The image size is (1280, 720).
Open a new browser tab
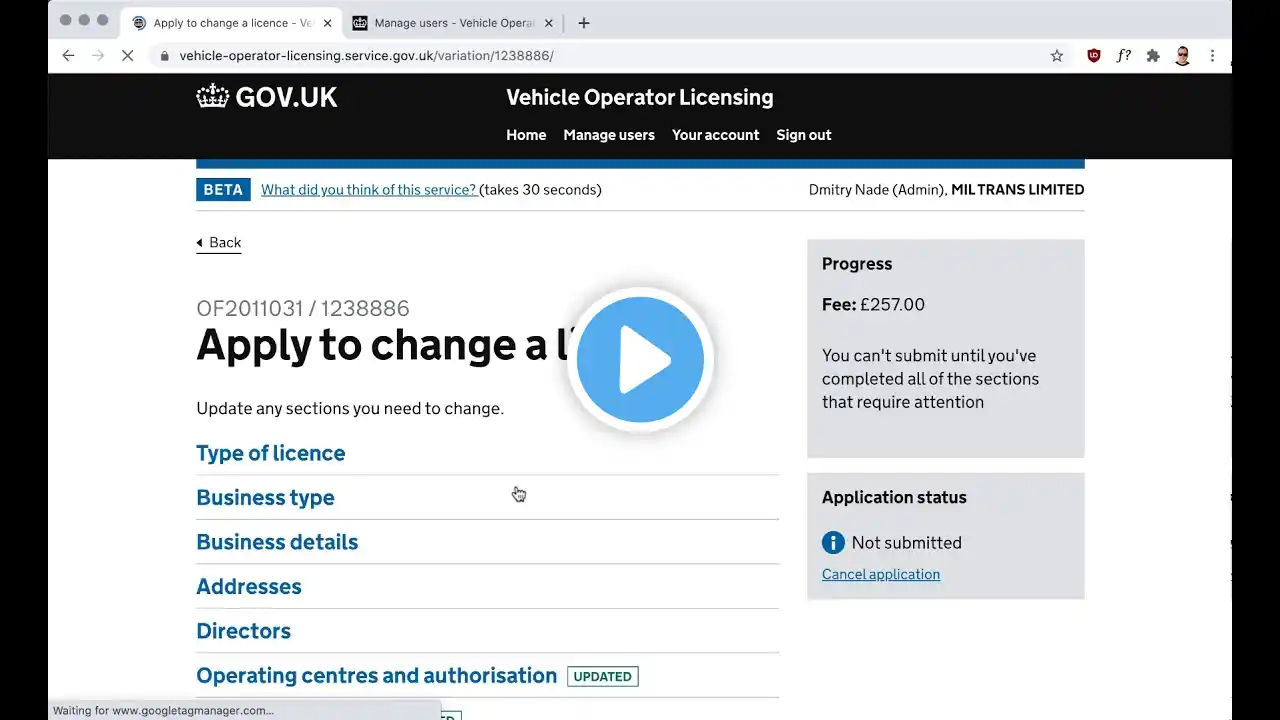[584, 23]
